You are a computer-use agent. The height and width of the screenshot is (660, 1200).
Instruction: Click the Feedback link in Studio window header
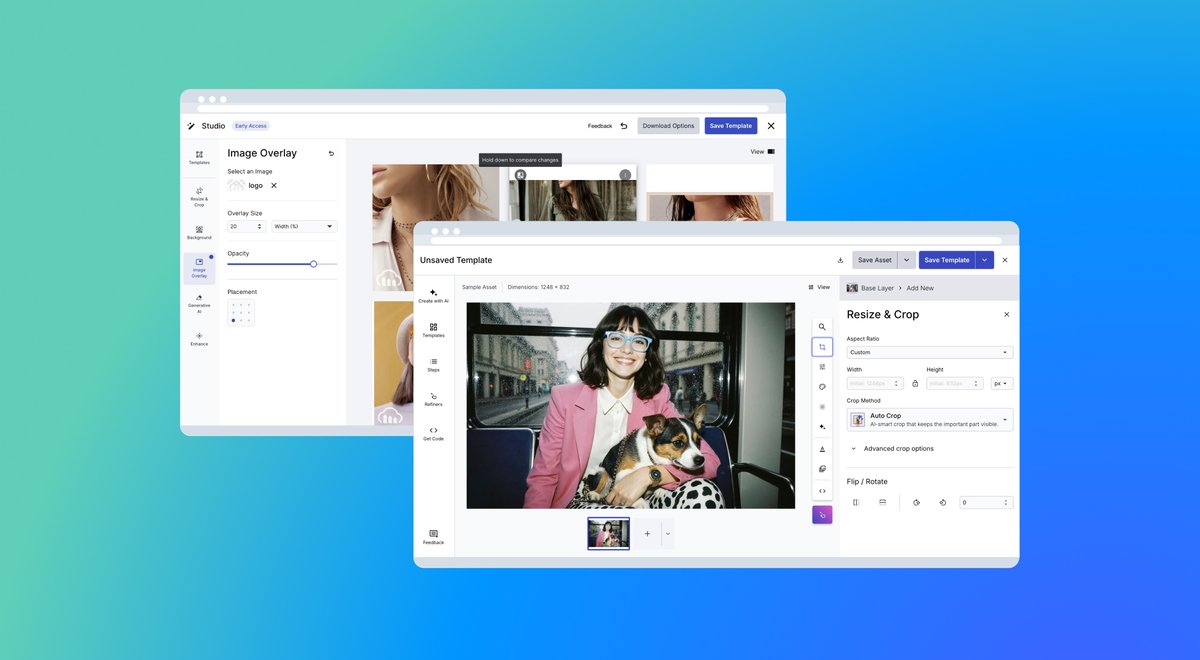(600, 126)
